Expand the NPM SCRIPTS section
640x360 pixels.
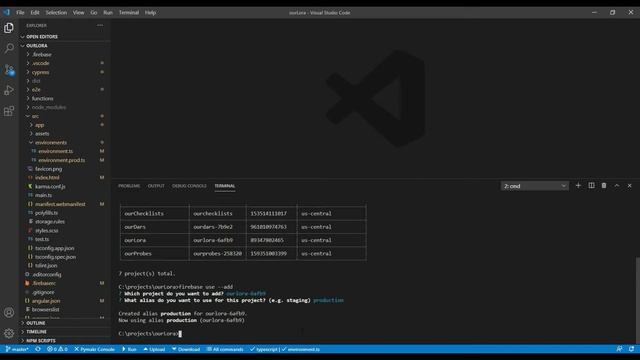(40, 341)
